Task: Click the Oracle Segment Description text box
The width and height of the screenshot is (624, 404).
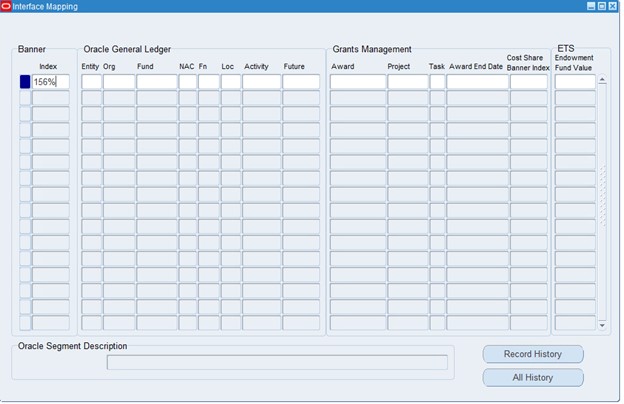Action: (x=277, y=362)
